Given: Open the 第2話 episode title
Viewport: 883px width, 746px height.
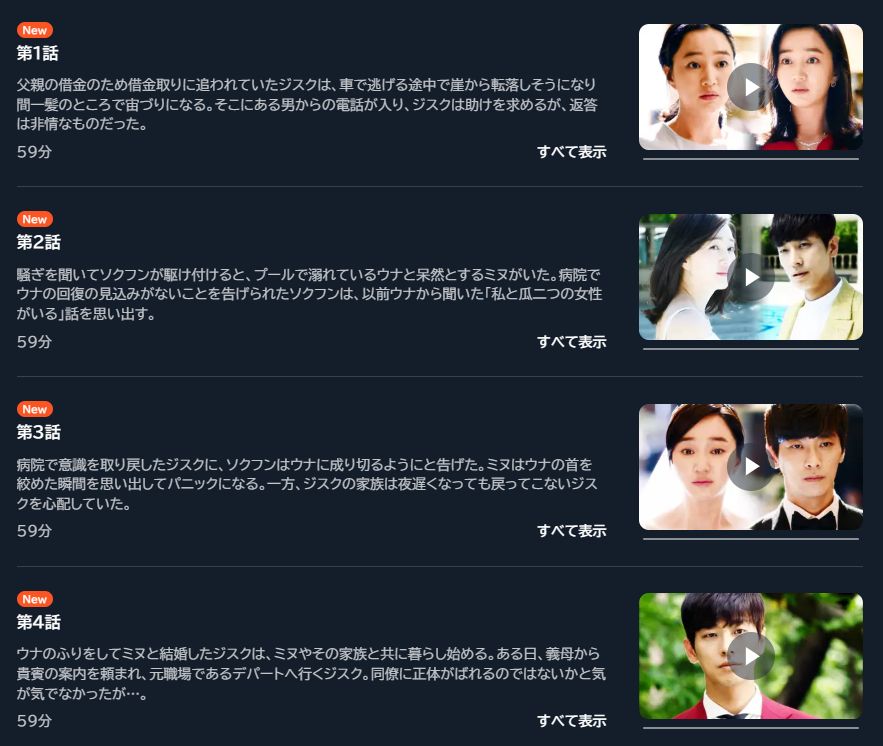Looking at the screenshot, I should coord(38,243).
